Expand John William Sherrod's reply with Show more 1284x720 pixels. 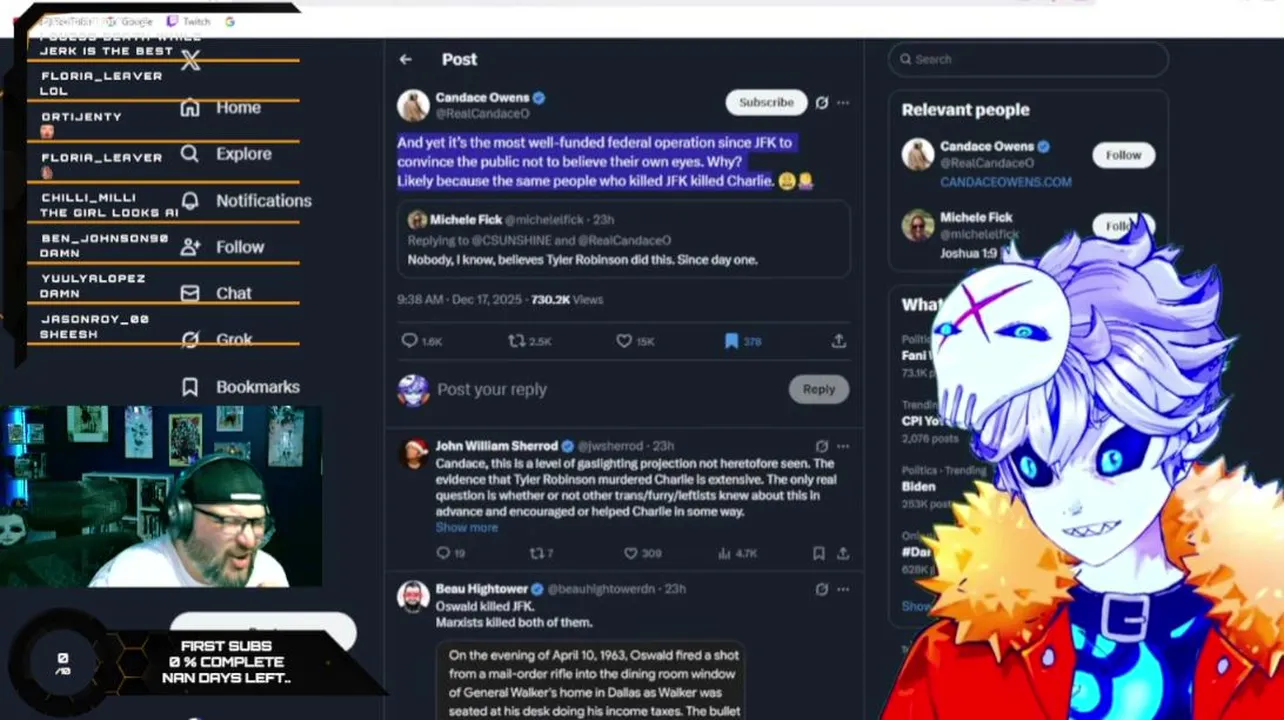[466, 527]
